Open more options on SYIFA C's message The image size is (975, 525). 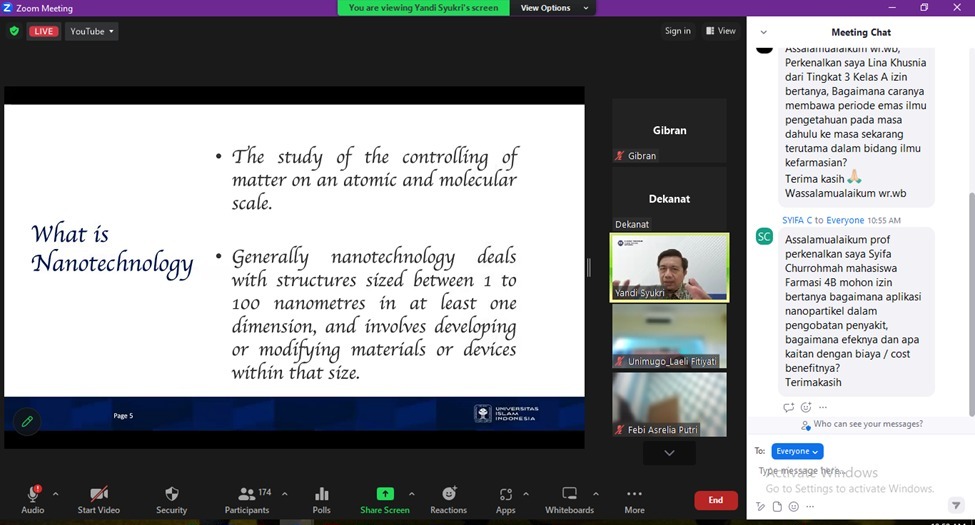point(823,407)
